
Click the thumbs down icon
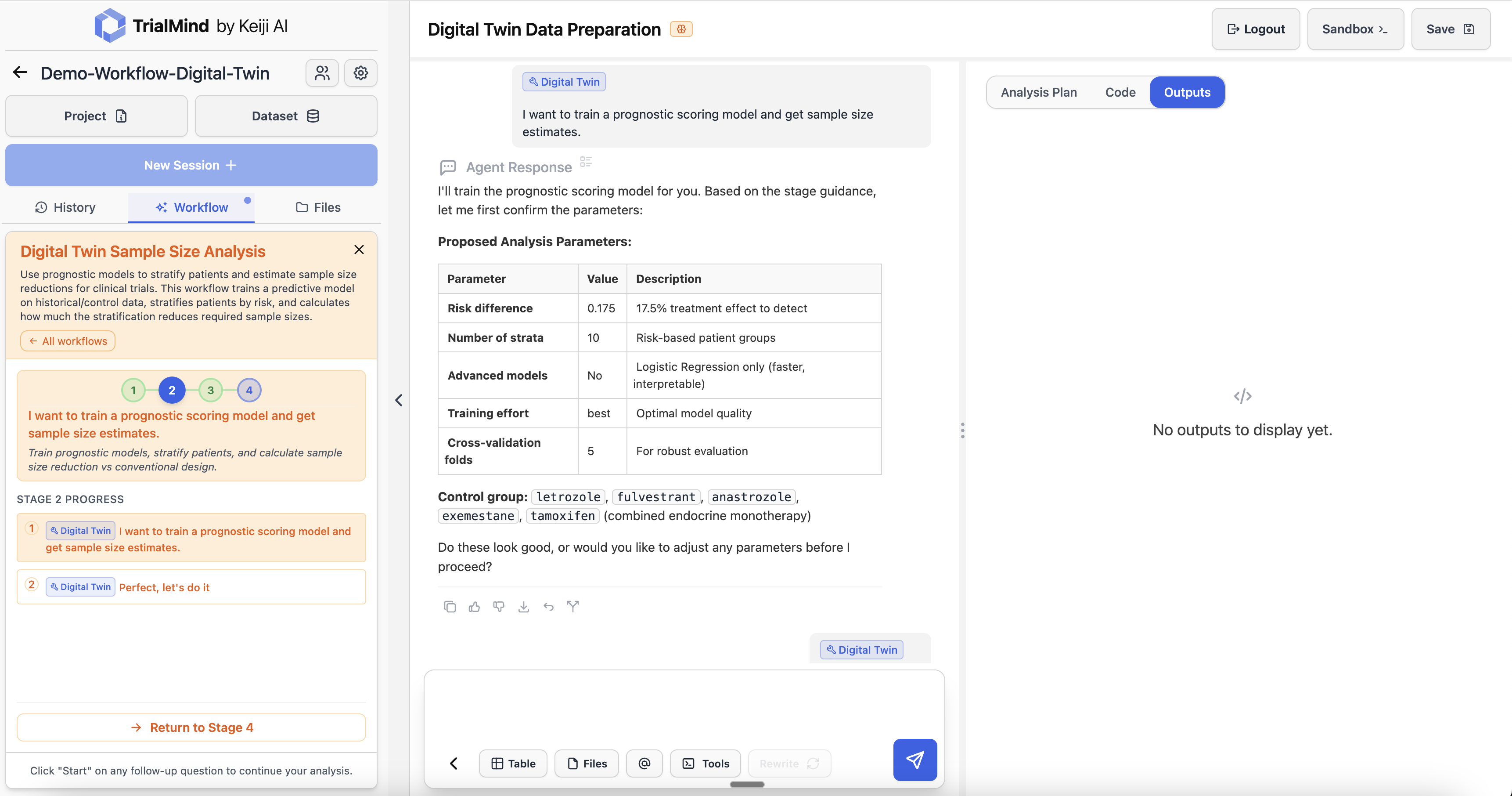click(x=499, y=607)
